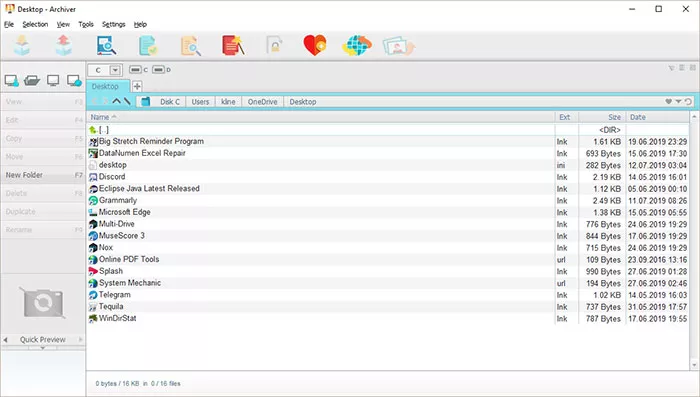Select Discord shortcut
700x397 pixels.
[388, 177]
